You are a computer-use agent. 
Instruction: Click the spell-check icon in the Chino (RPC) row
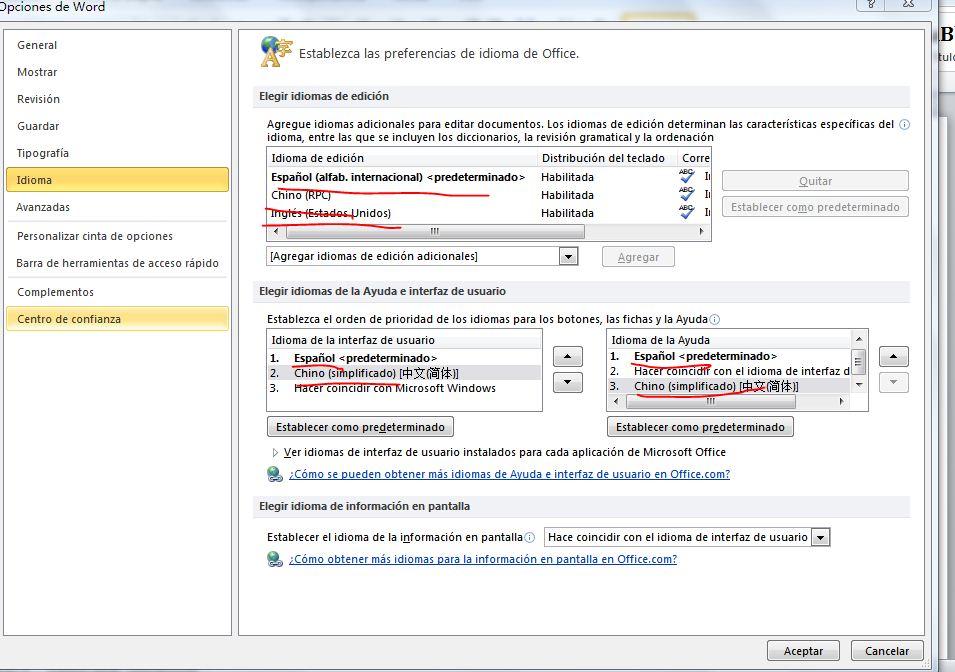[686, 195]
